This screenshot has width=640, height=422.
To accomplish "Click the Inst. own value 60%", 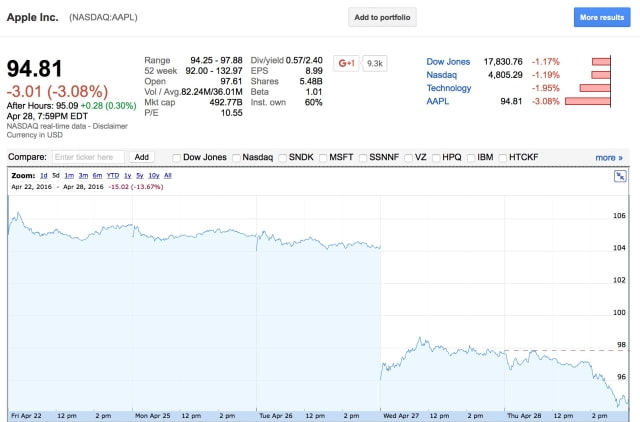I will click(313, 102).
